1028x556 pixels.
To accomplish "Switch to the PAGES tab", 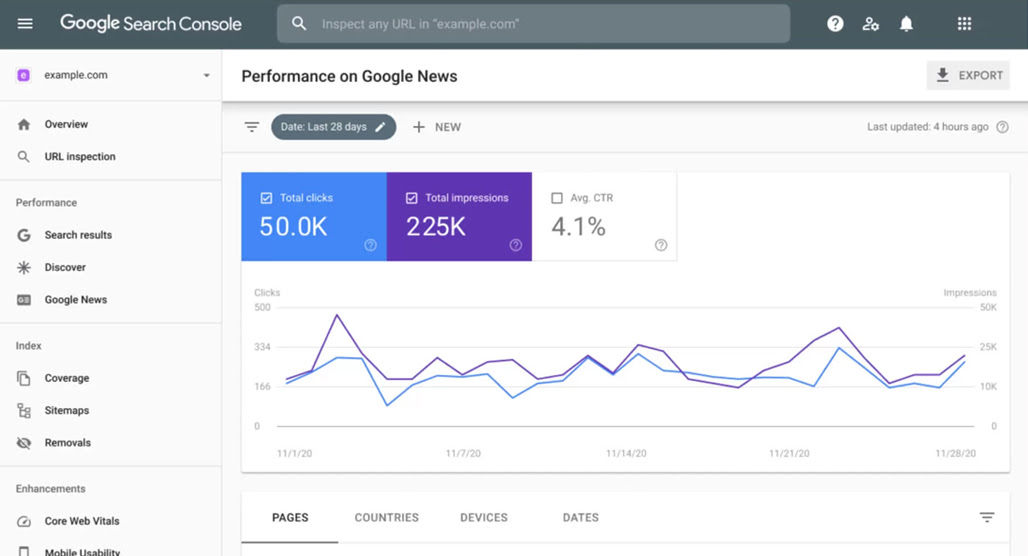I will click(290, 517).
